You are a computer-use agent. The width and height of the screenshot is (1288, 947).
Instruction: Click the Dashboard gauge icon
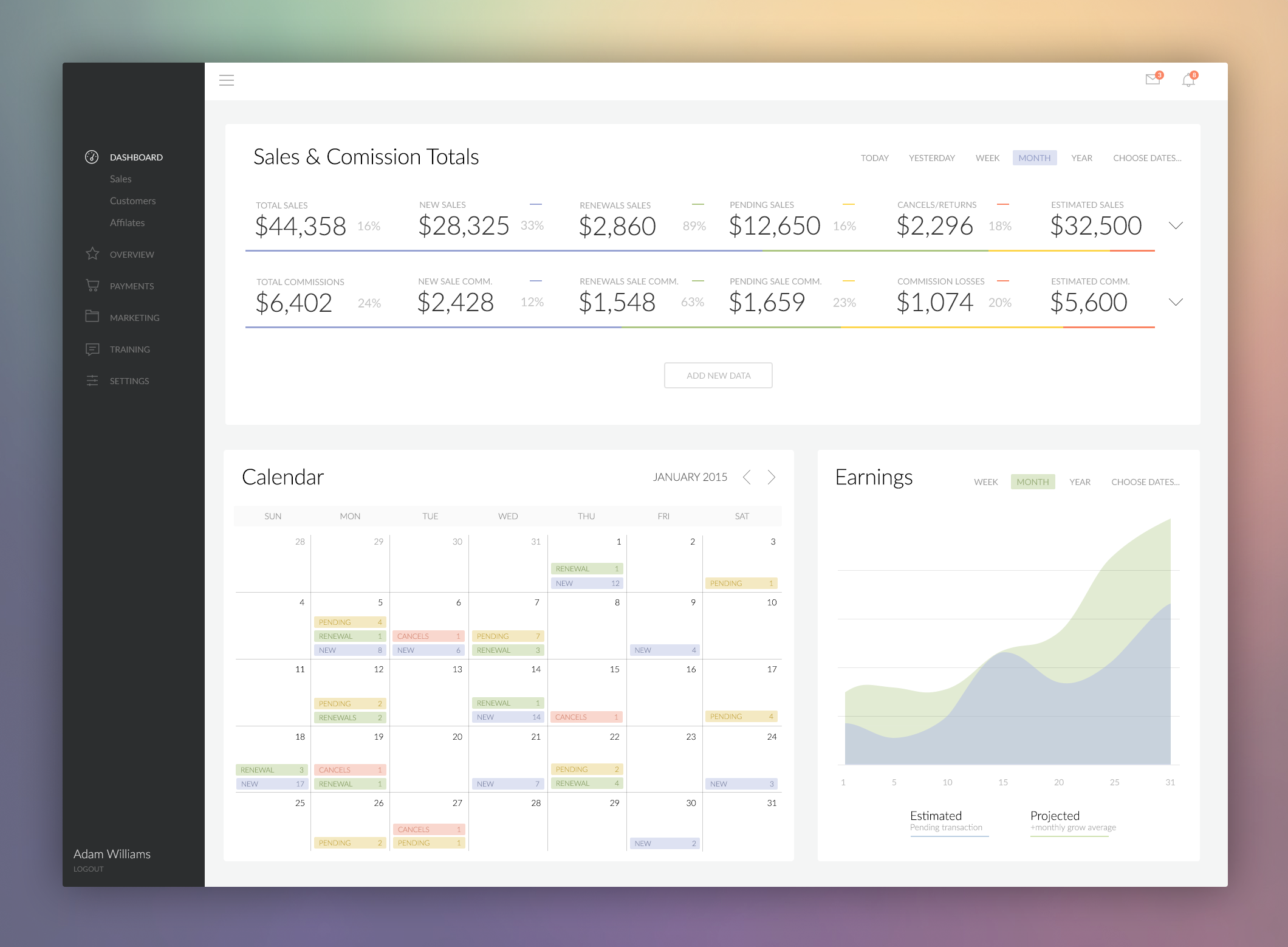click(92, 157)
